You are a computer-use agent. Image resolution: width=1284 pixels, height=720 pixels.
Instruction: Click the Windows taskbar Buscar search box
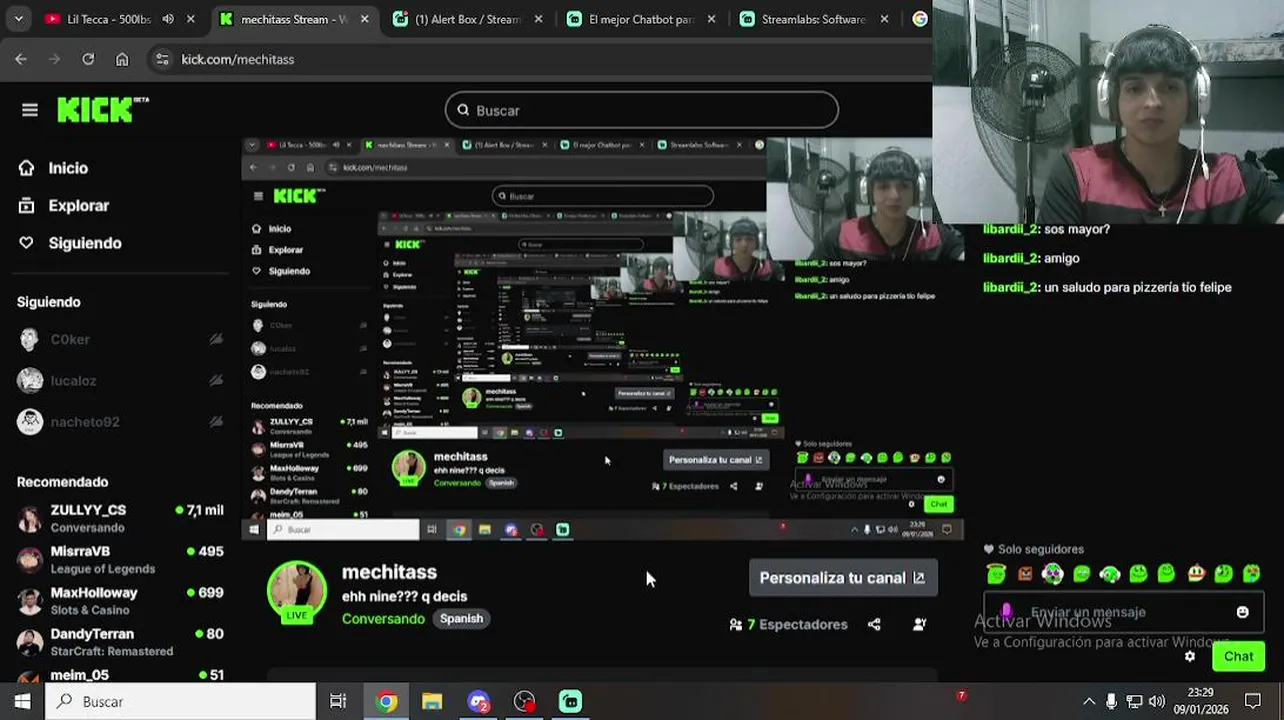180,701
